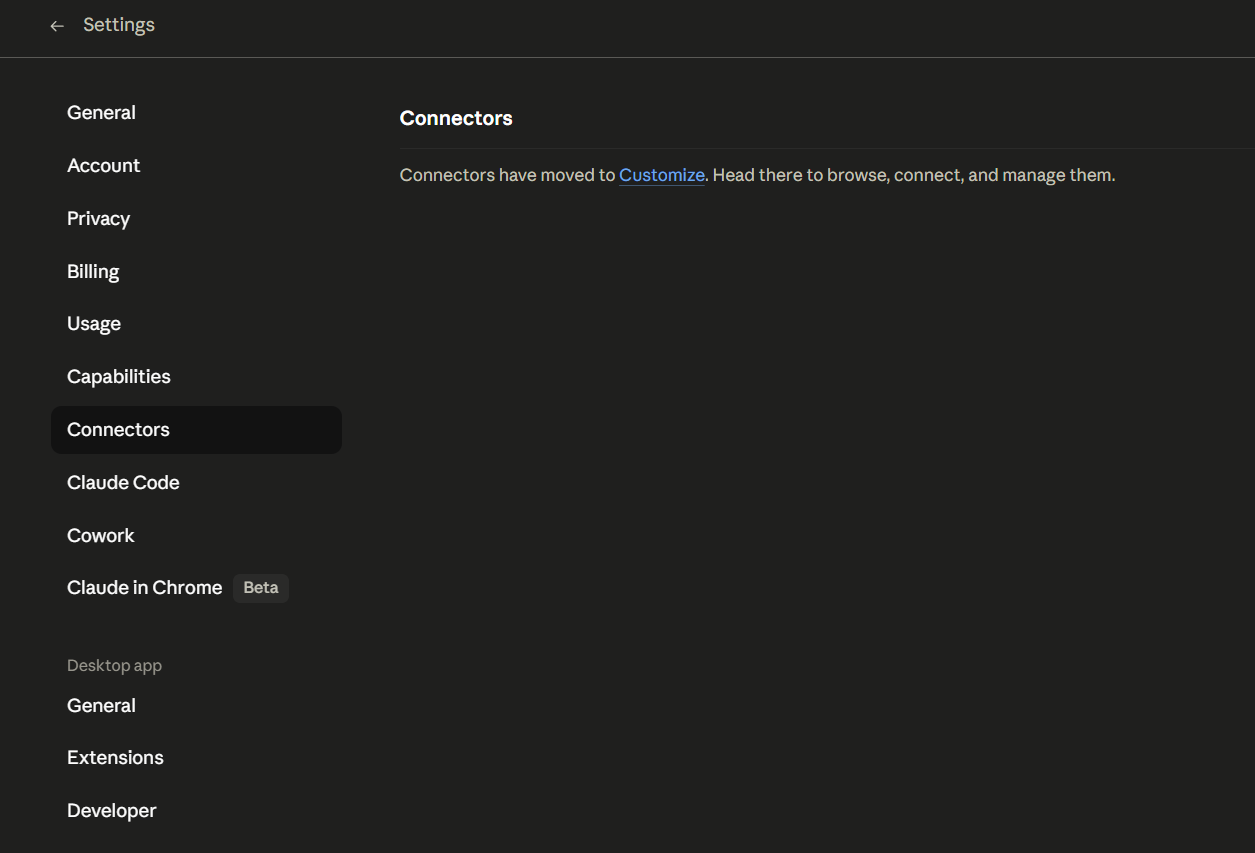Follow the Customize link
This screenshot has height=853, width=1255.
point(662,175)
